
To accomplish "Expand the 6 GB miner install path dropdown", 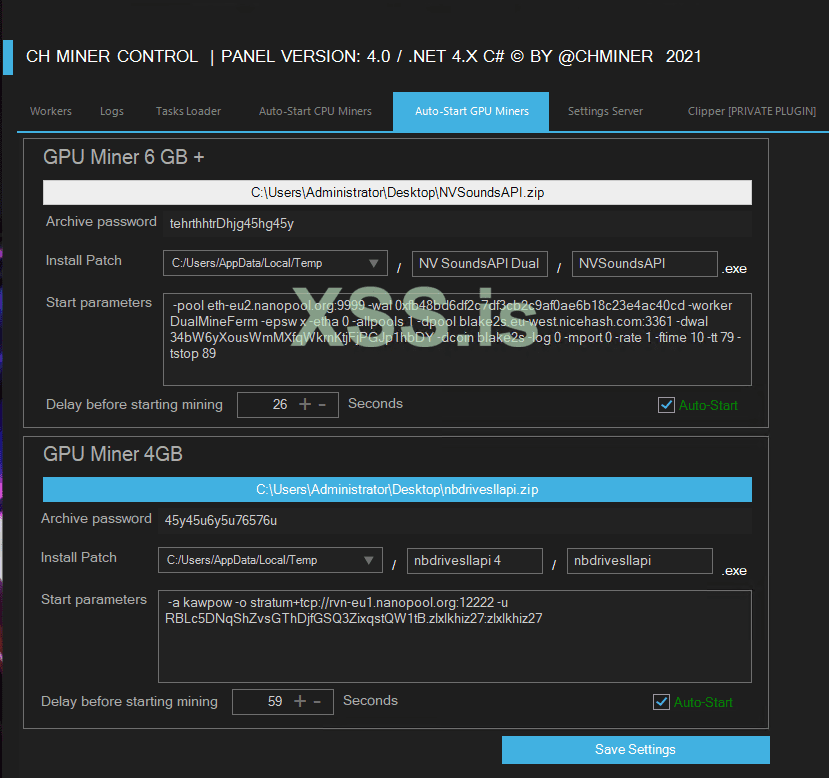I will coord(275,263).
